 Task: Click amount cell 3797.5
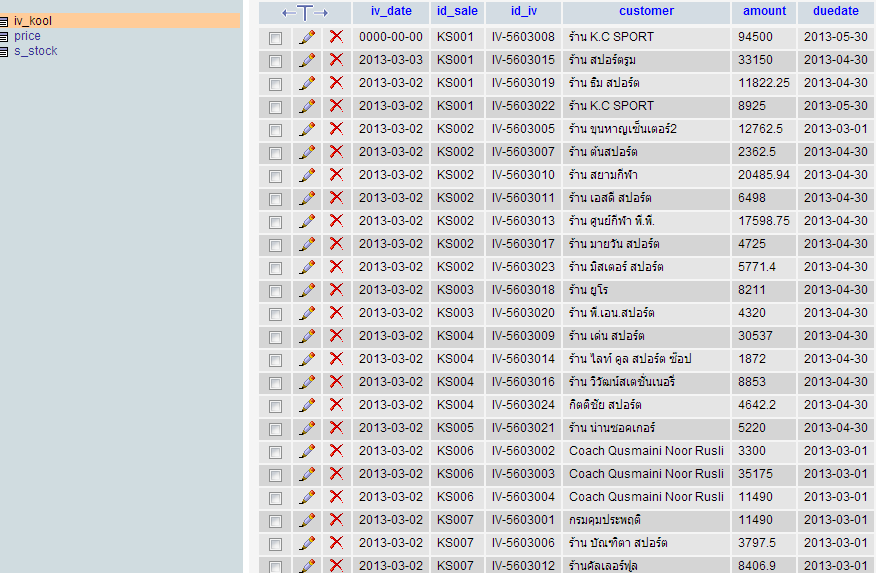[764, 543]
